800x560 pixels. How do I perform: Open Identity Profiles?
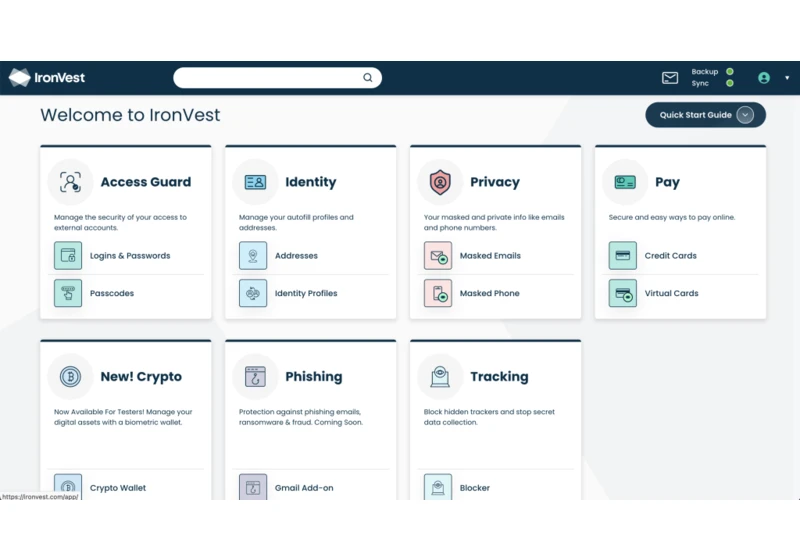pos(306,293)
